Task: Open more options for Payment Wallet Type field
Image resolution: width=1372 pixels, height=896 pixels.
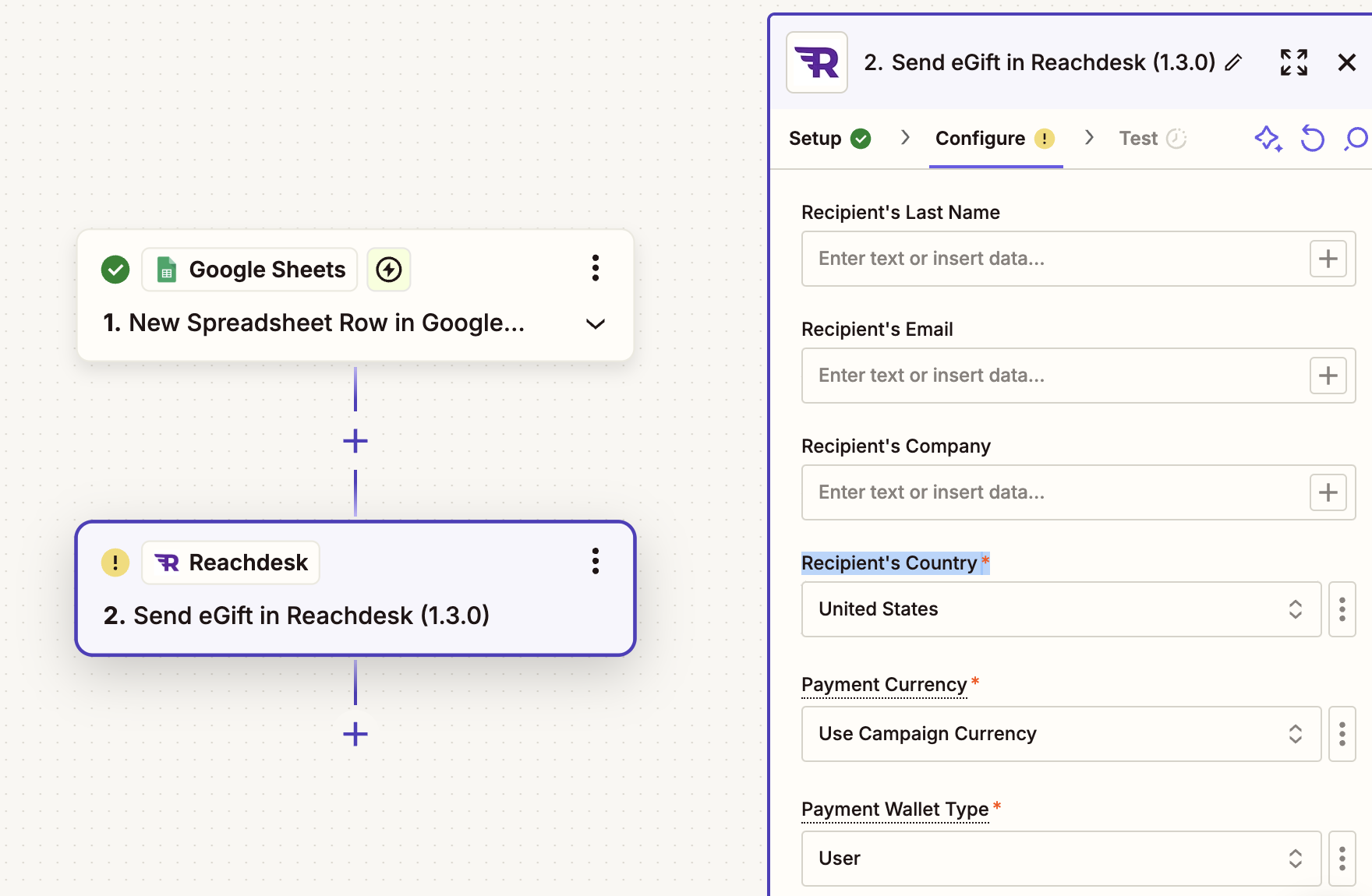Action: (x=1342, y=859)
